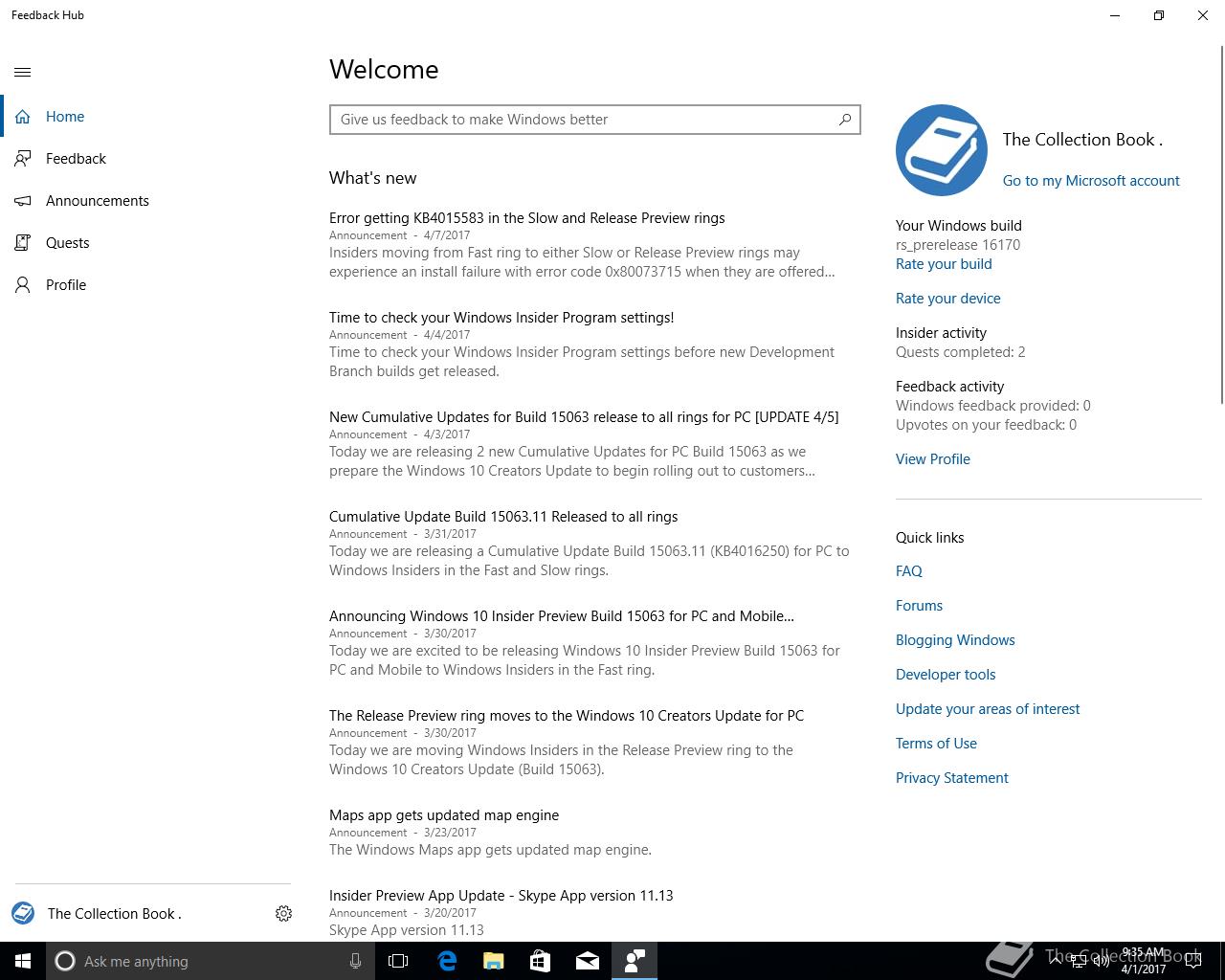Click the Announcements megaphone icon
1225x980 pixels.
pos(23,201)
